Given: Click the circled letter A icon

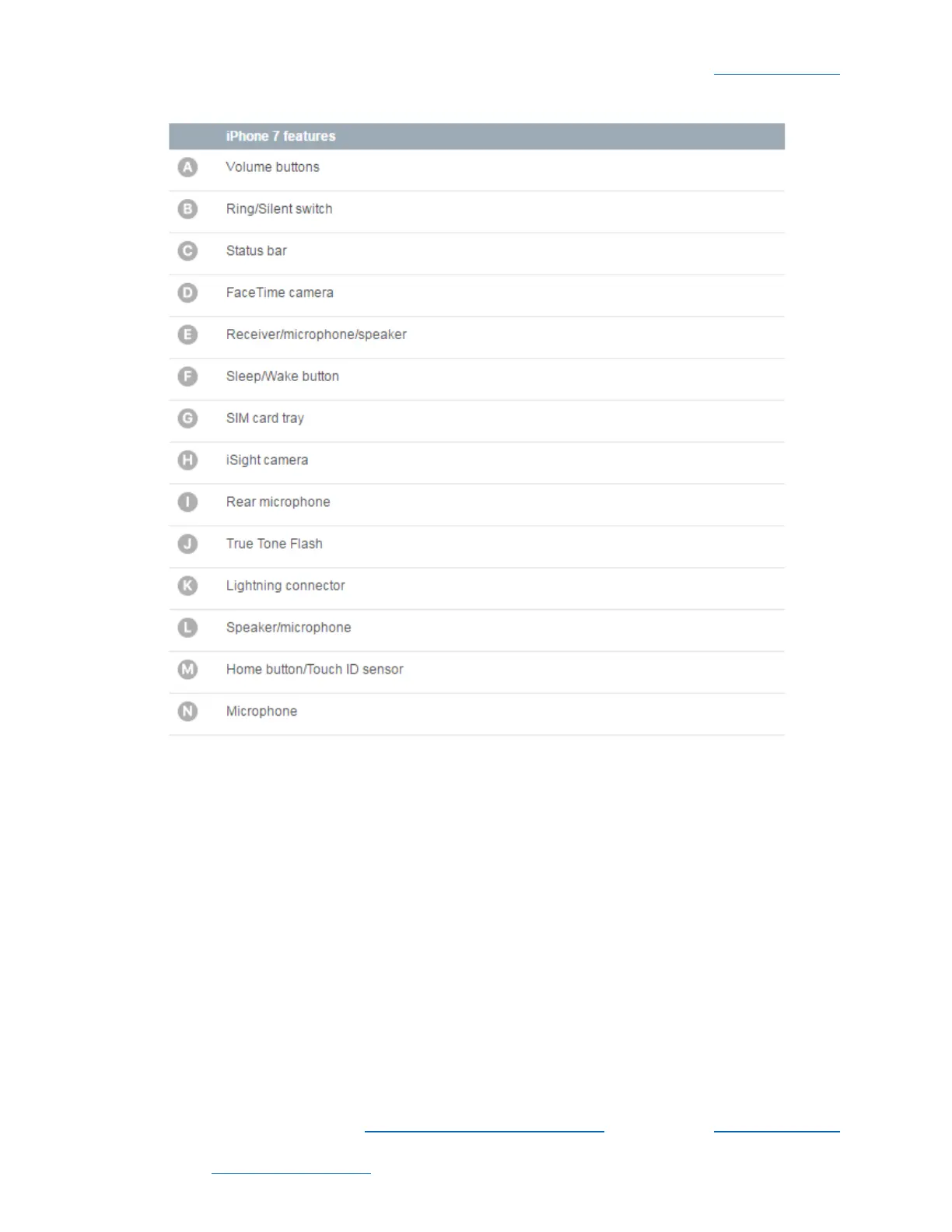Looking at the screenshot, I should point(187,167).
